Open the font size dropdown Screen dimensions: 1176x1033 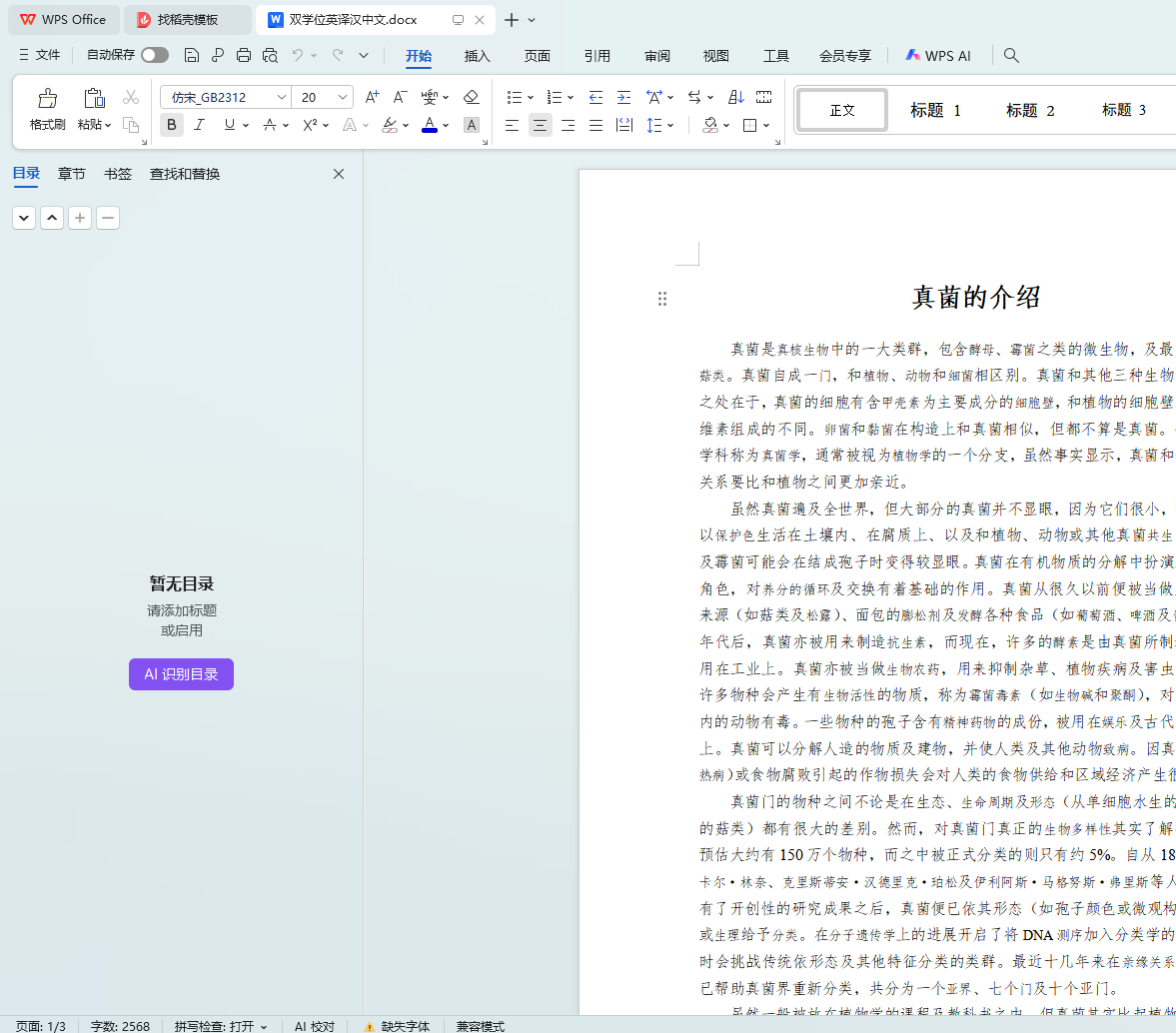343,97
